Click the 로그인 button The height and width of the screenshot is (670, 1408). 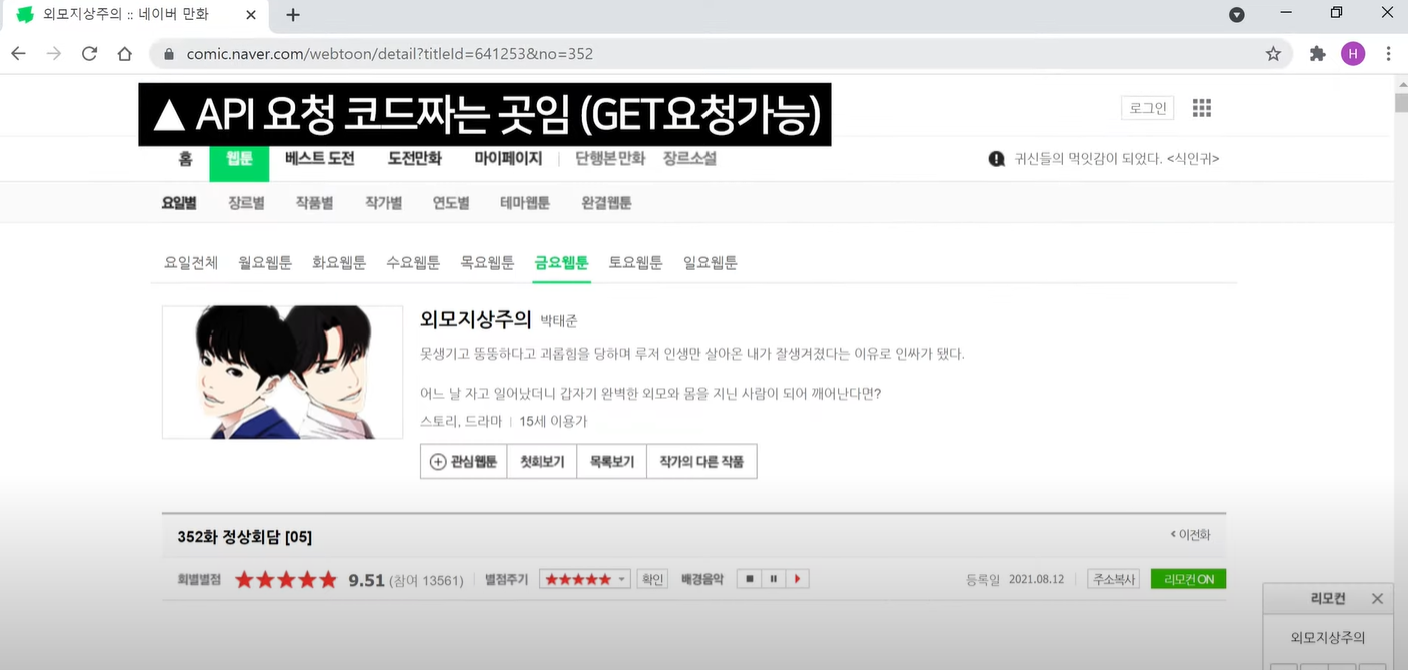coord(1148,108)
